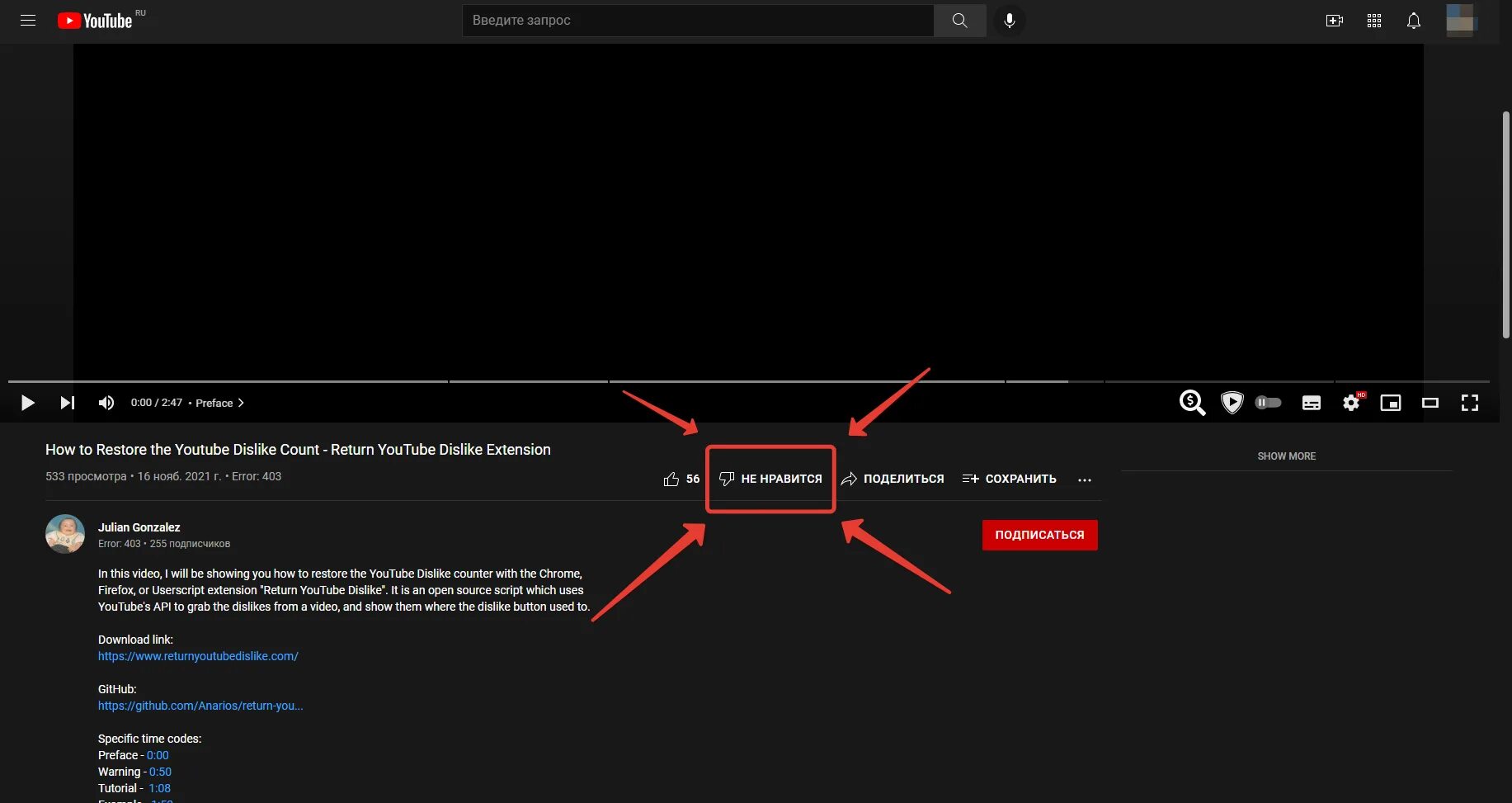1512x803 pixels.
Task: Enable the miniplayer
Action: pyautogui.click(x=1391, y=403)
